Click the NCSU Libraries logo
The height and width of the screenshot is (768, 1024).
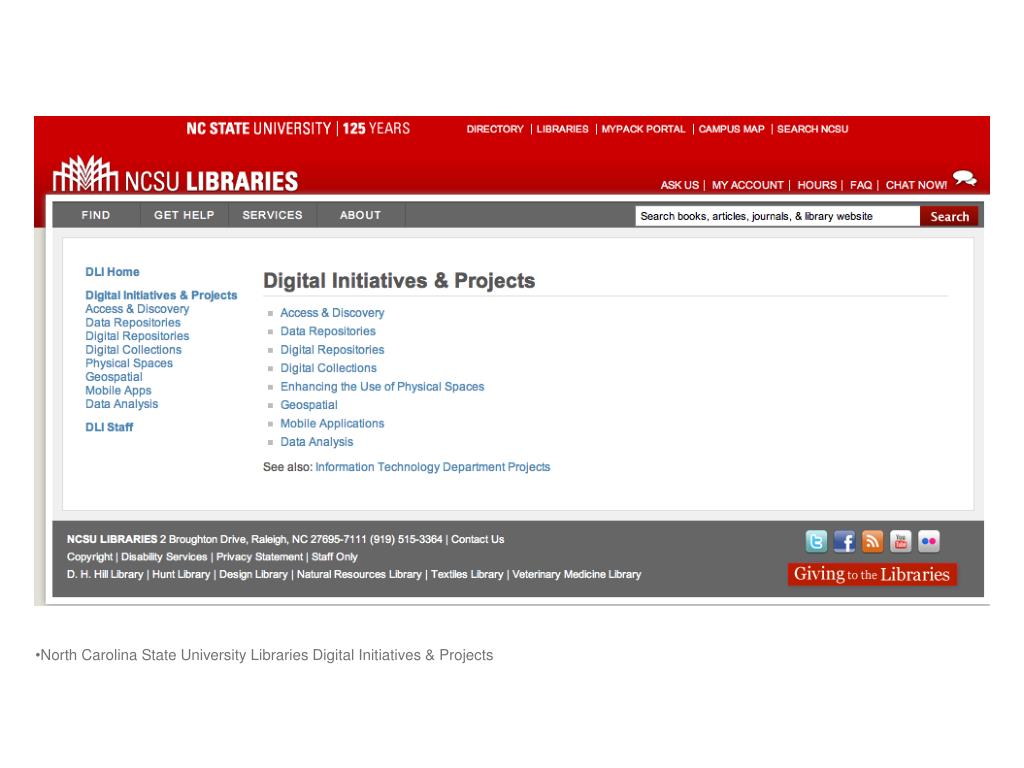175,174
